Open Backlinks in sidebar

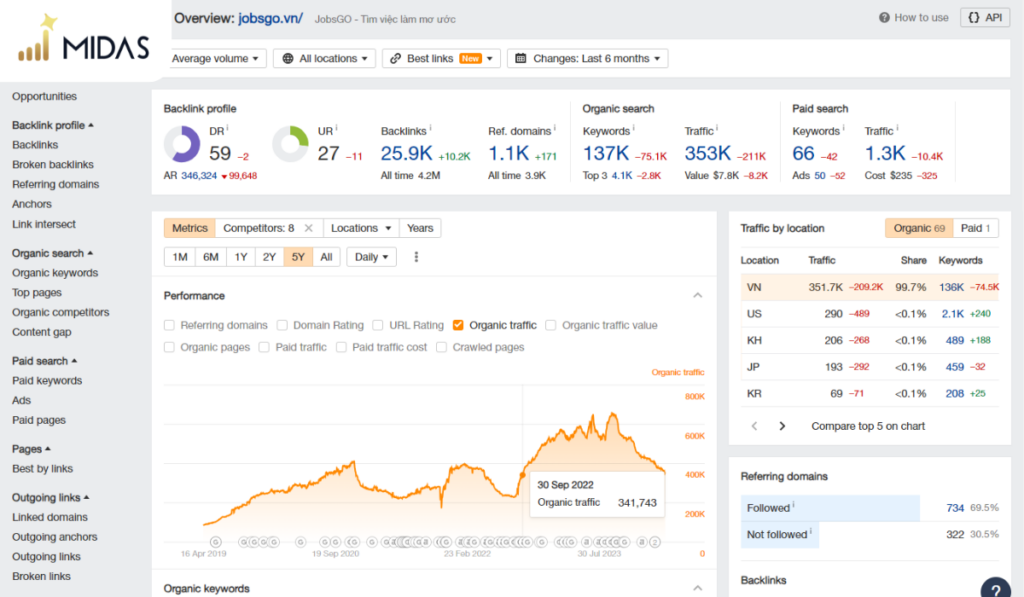click(x=35, y=145)
